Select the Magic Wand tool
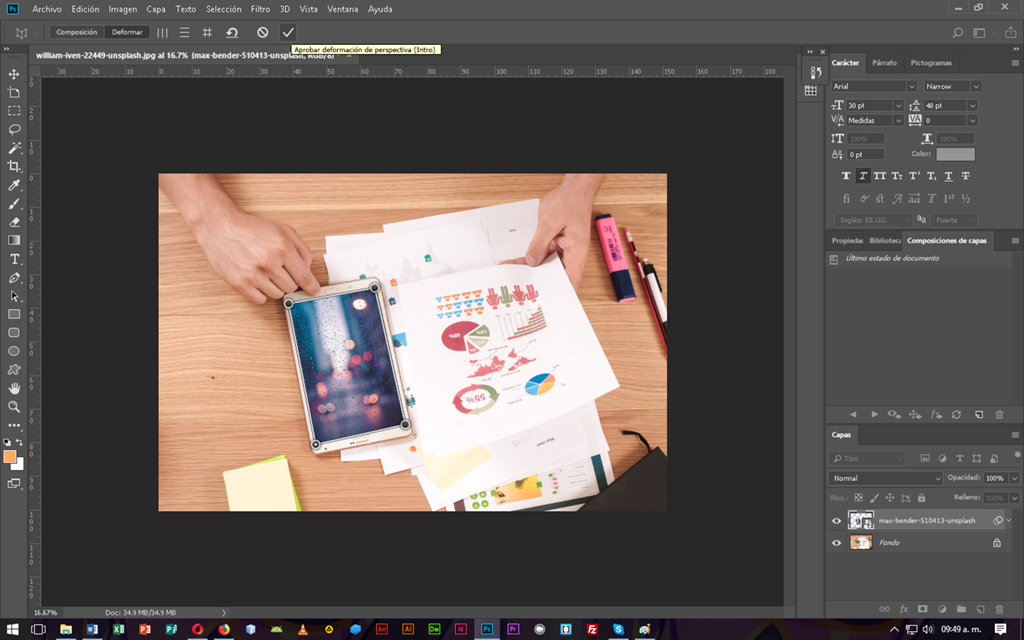The width and height of the screenshot is (1024, 640). coord(14,148)
